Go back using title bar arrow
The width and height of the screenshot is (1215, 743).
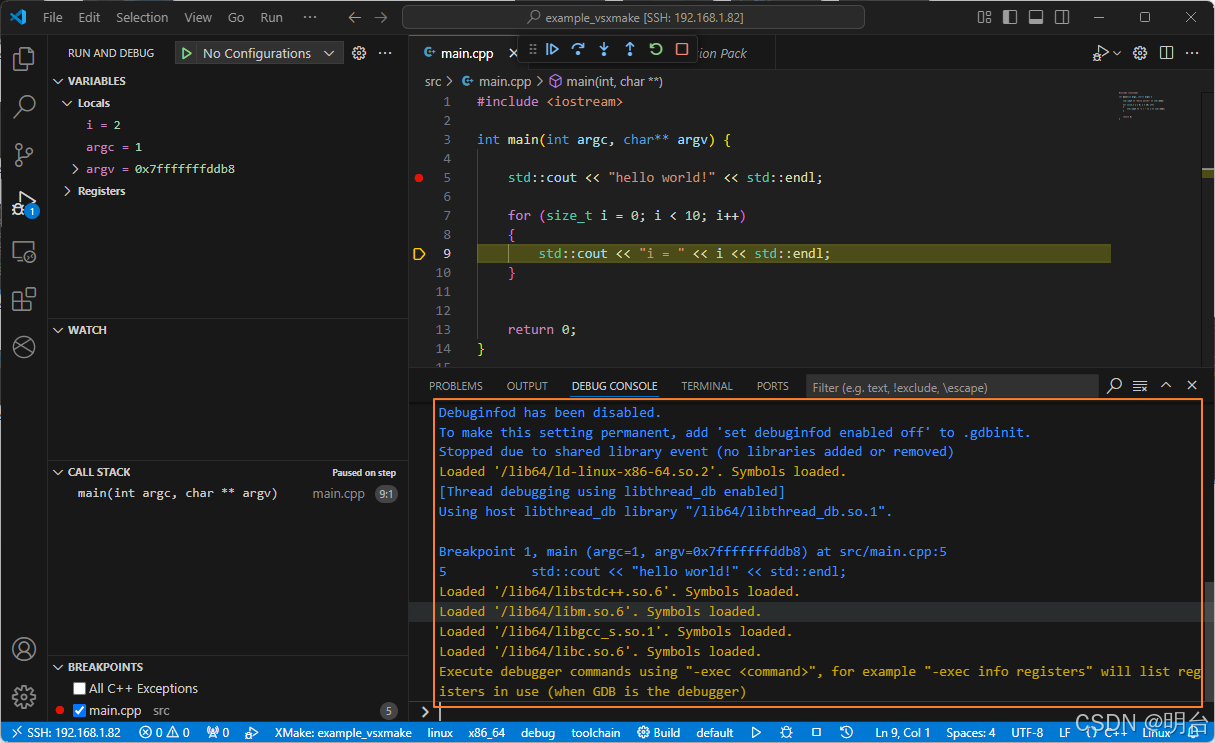point(355,18)
